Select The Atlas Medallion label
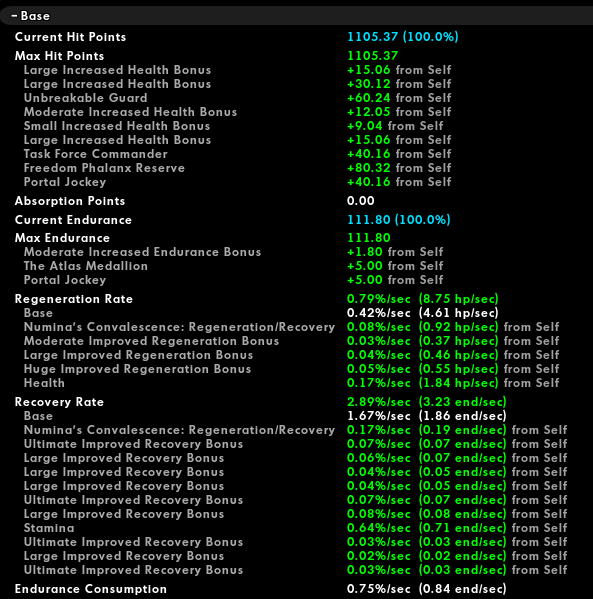This screenshot has height=599, width=593. click(x=86, y=266)
